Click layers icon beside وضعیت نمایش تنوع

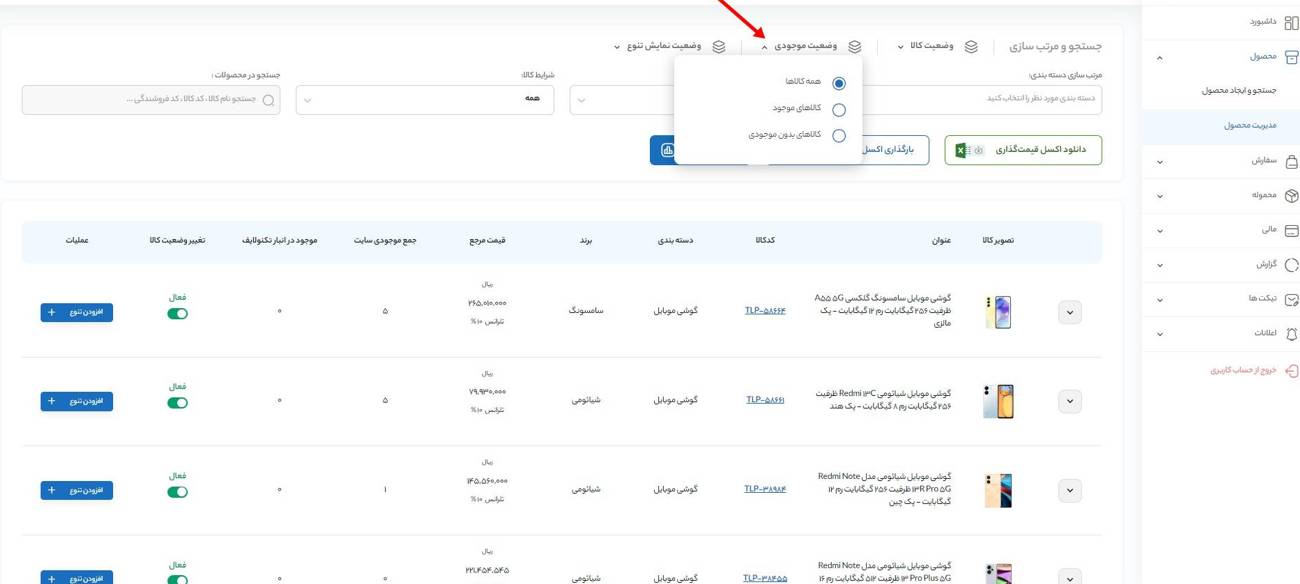(x=718, y=47)
